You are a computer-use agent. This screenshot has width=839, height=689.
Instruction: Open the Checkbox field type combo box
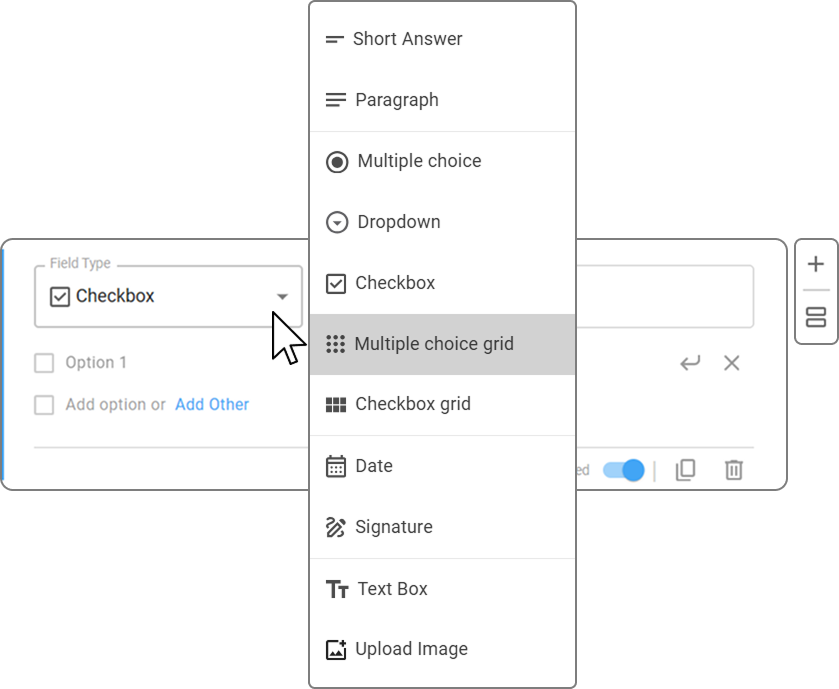point(169,296)
